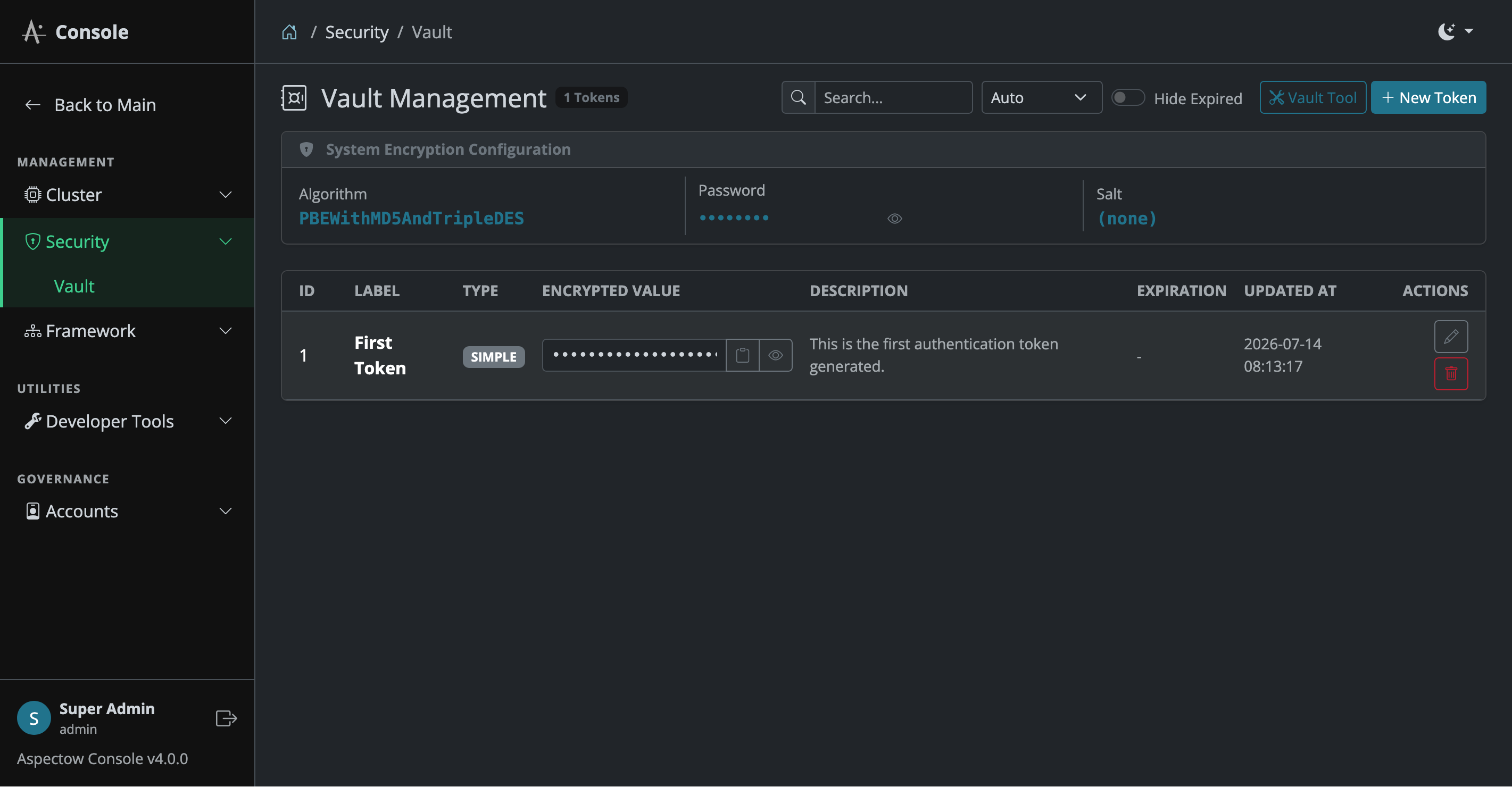Screen dimensions: 1512x787
Task: Click the token description text
Action: click(933, 355)
